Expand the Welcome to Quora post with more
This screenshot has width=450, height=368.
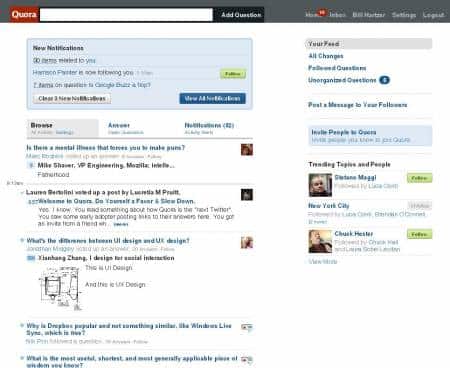(120, 224)
